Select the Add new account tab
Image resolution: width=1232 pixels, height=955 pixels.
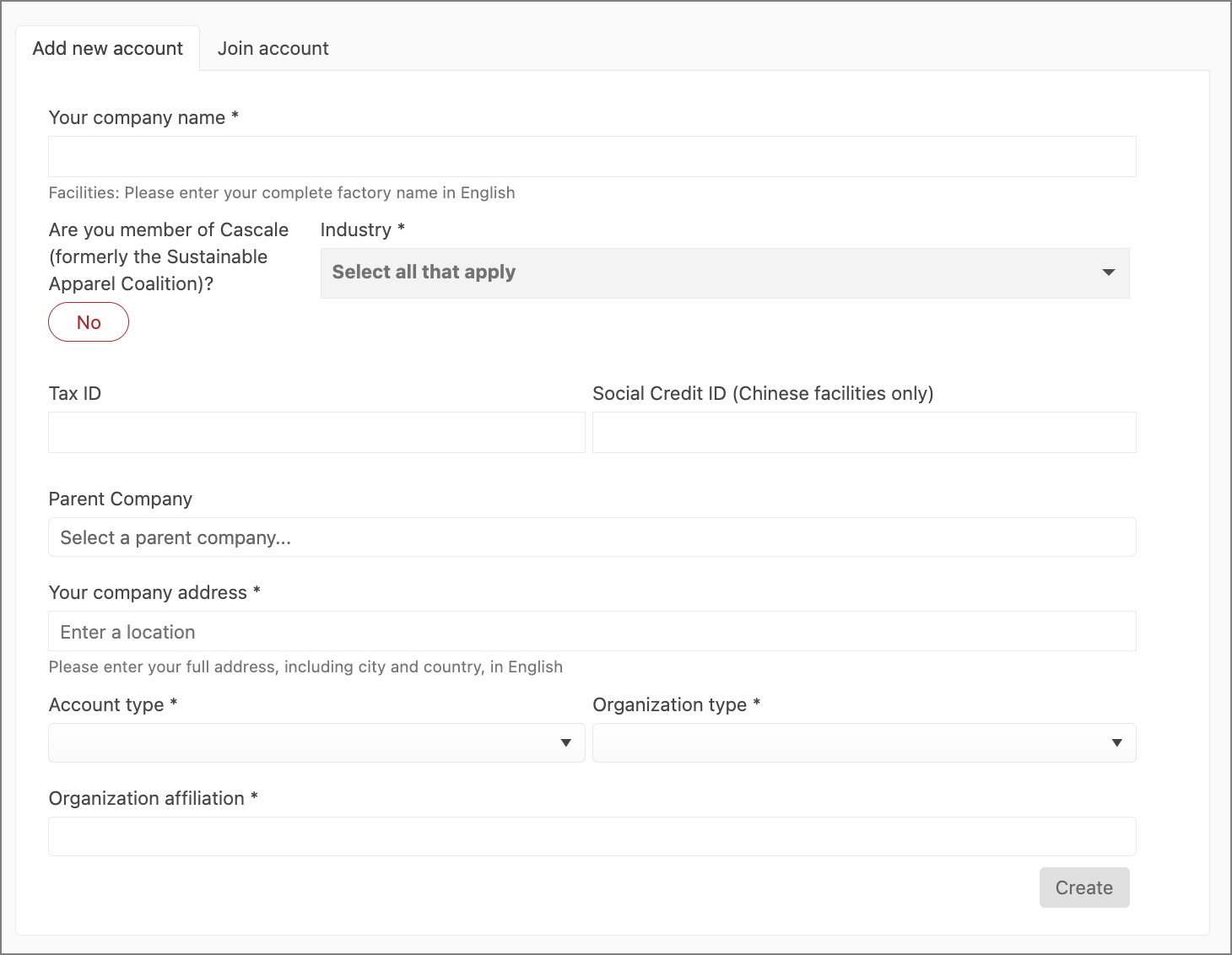click(107, 48)
